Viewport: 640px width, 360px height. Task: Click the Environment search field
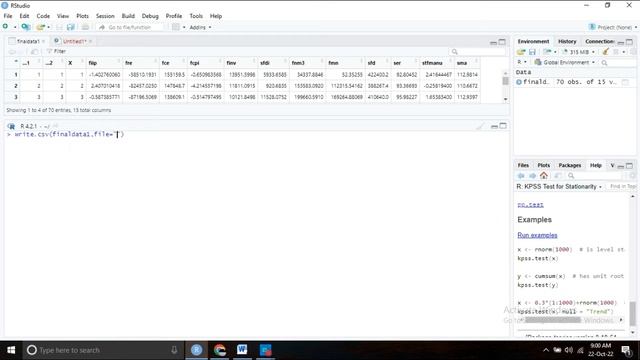click(618, 62)
